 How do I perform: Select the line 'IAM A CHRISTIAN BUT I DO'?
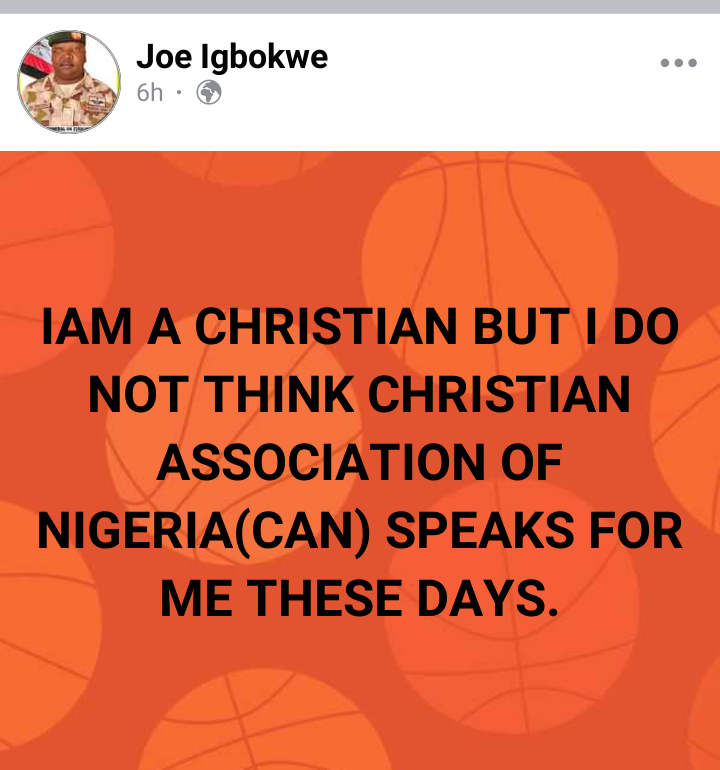(360, 326)
